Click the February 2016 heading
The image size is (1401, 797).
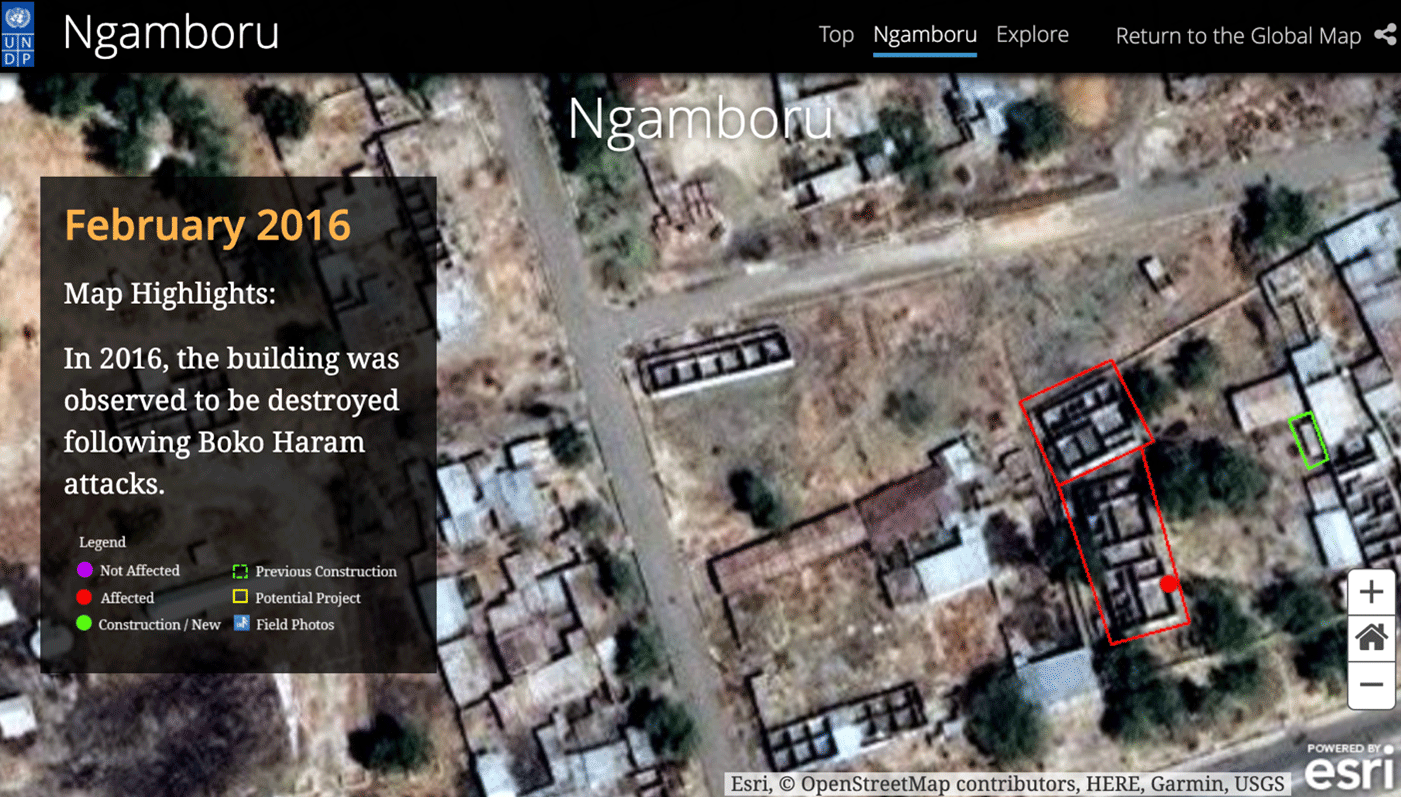tap(208, 225)
